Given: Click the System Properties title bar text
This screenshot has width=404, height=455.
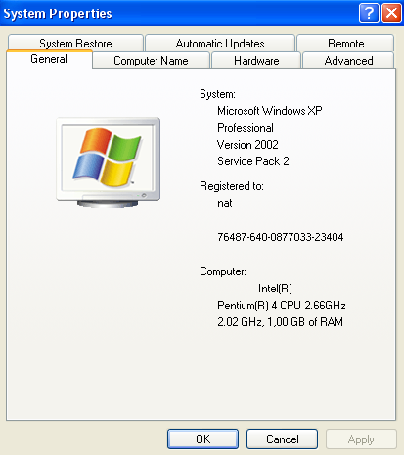Looking at the screenshot, I should [58, 14].
